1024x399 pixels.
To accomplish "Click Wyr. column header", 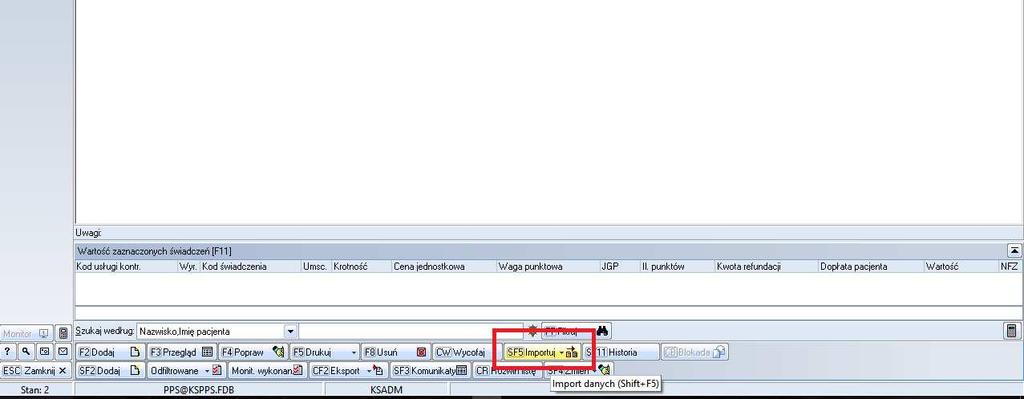I will pos(189,266).
